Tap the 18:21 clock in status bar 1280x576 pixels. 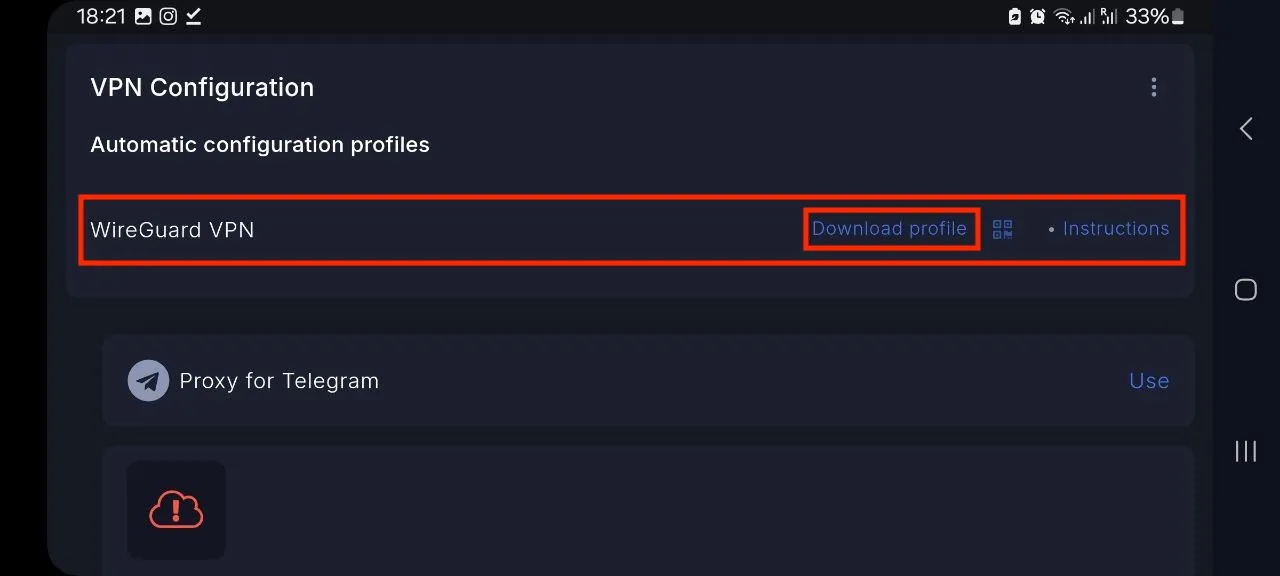coord(102,16)
